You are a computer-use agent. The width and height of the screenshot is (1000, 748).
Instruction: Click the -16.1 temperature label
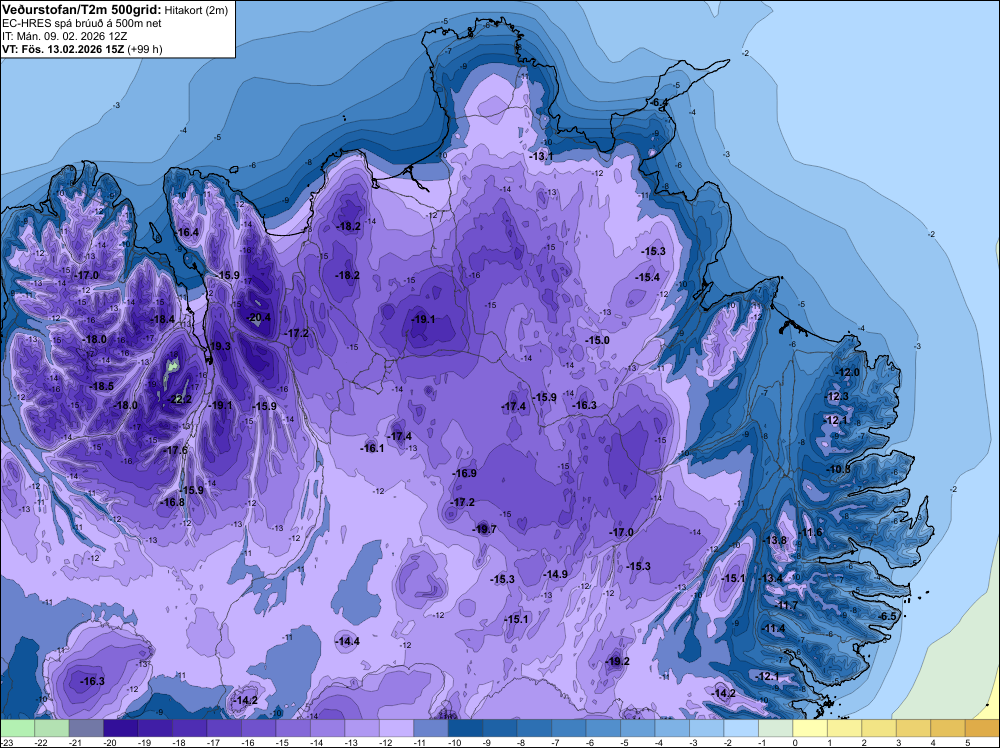click(x=372, y=448)
